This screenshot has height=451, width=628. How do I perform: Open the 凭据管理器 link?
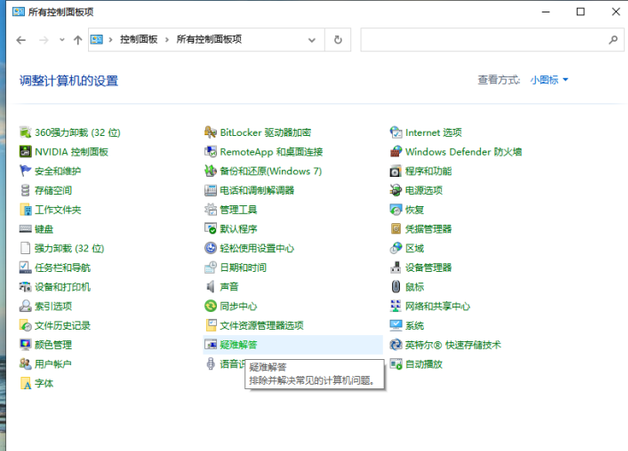[x=429, y=229]
